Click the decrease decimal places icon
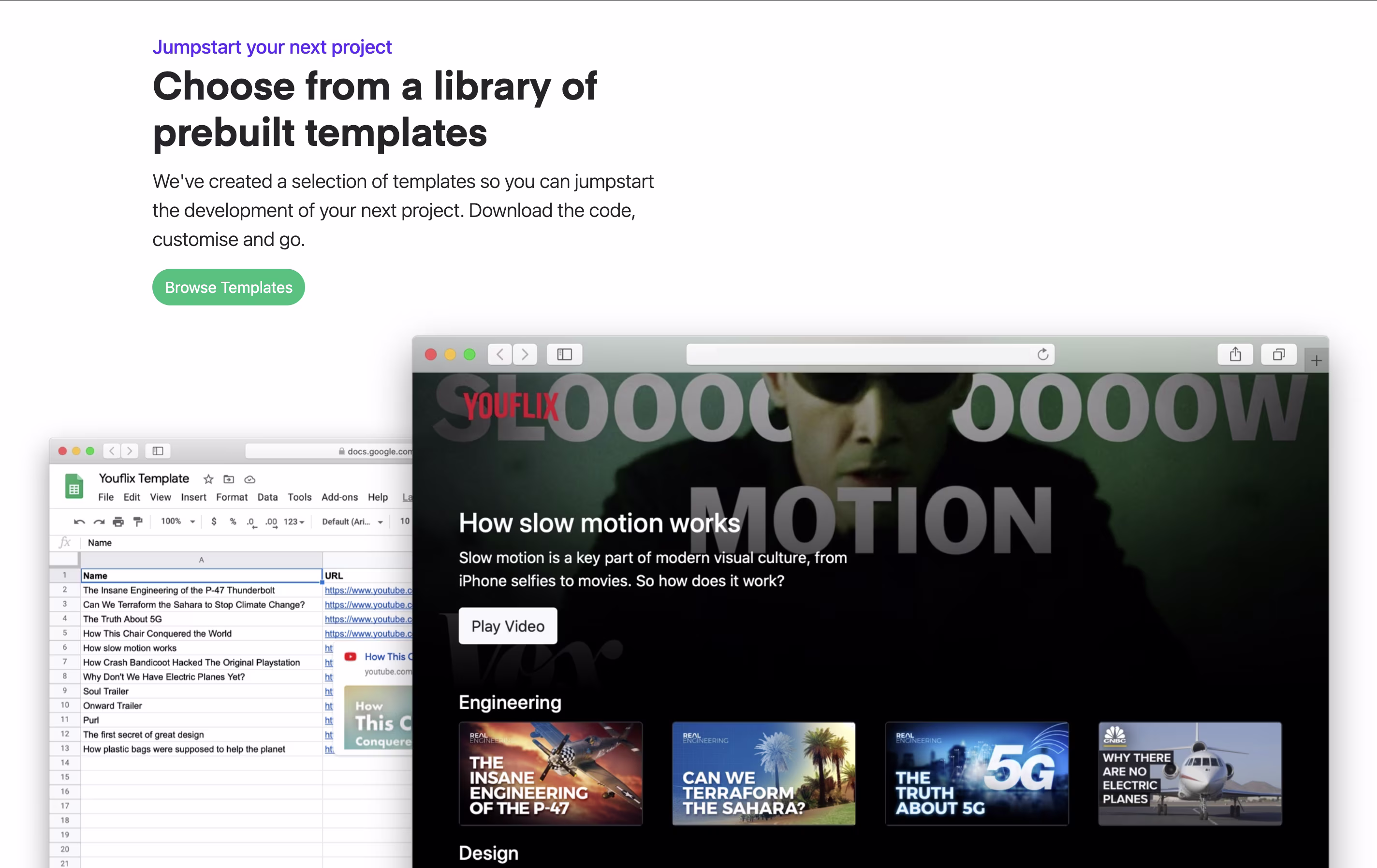1377x868 pixels. (251, 521)
